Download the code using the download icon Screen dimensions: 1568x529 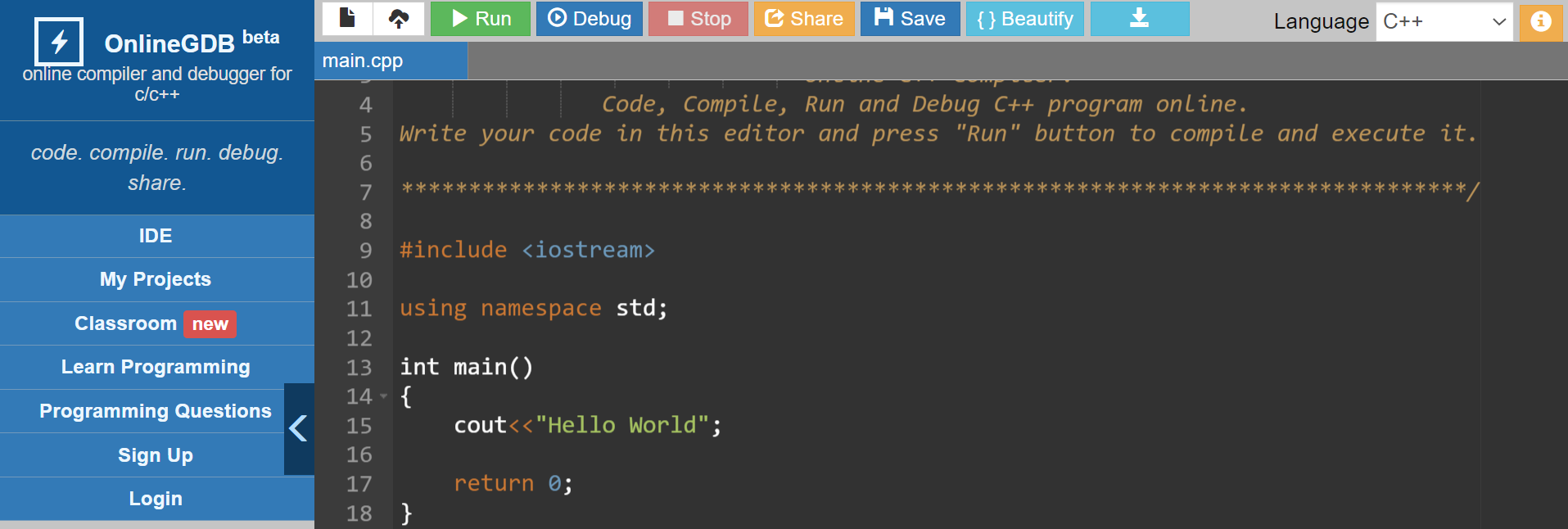click(x=1140, y=18)
